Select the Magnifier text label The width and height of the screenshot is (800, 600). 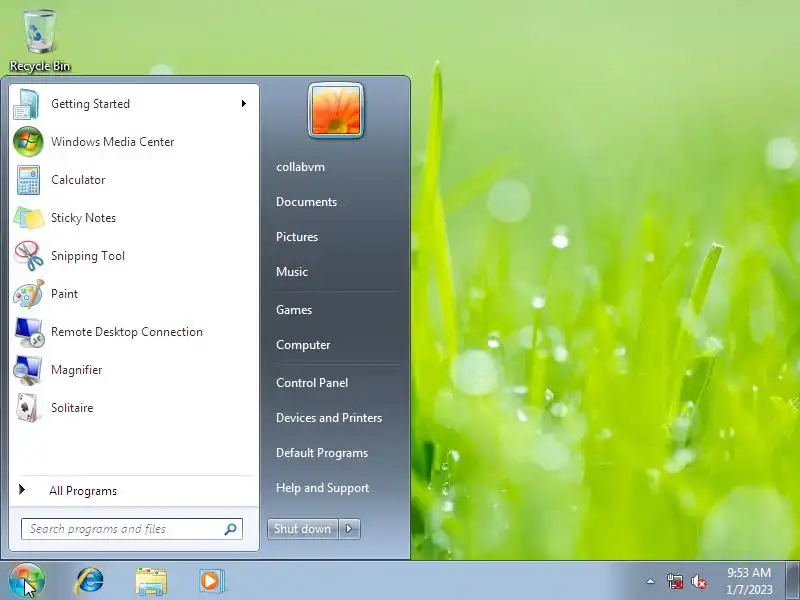click(x=77, y=370)
